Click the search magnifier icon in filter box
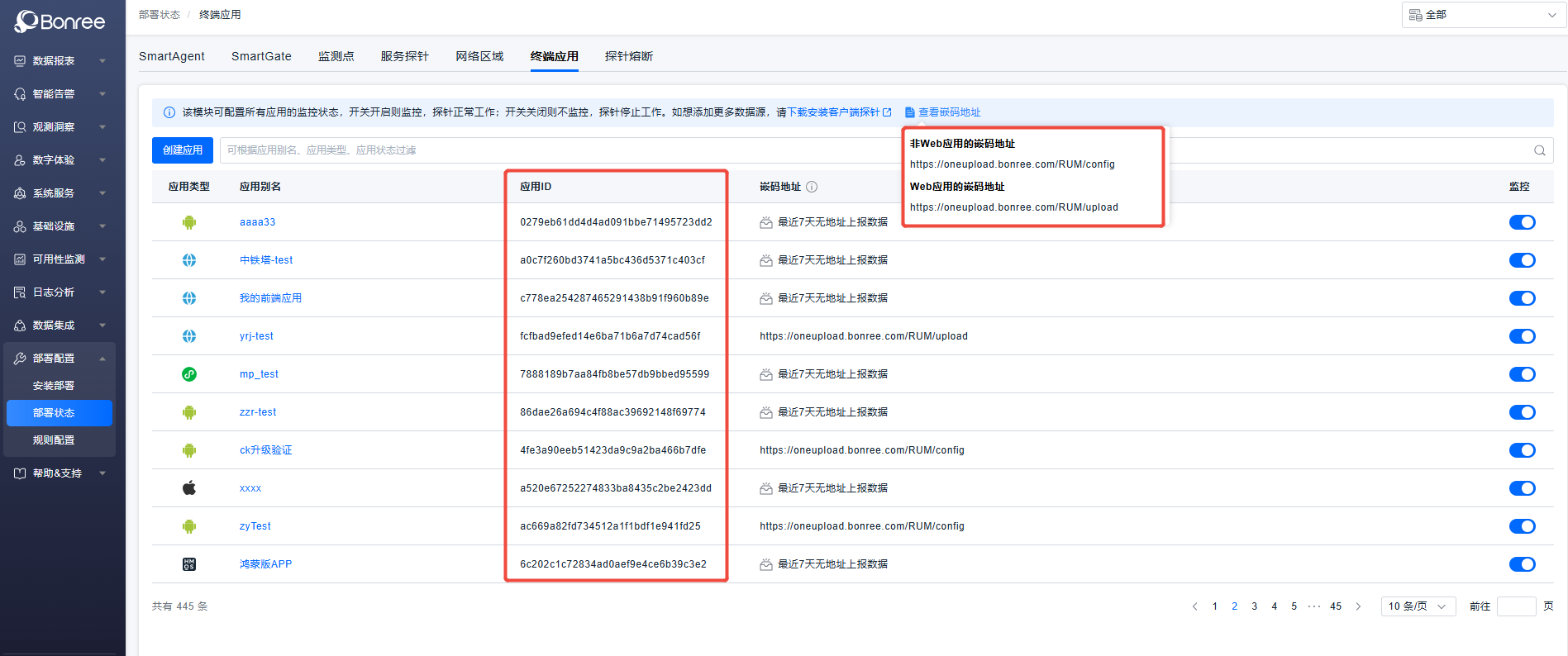 coord(1539,150)
